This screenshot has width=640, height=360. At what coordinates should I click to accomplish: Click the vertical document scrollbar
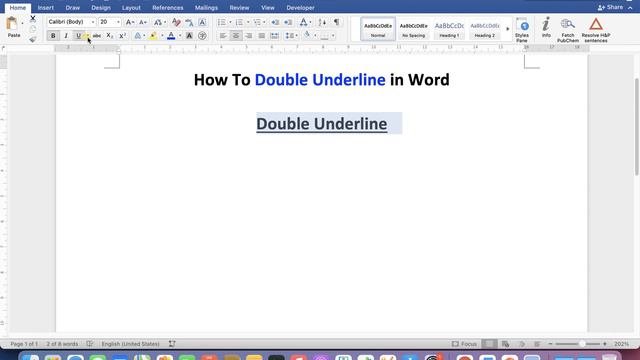pyautogui.click(x=637, y=127)
